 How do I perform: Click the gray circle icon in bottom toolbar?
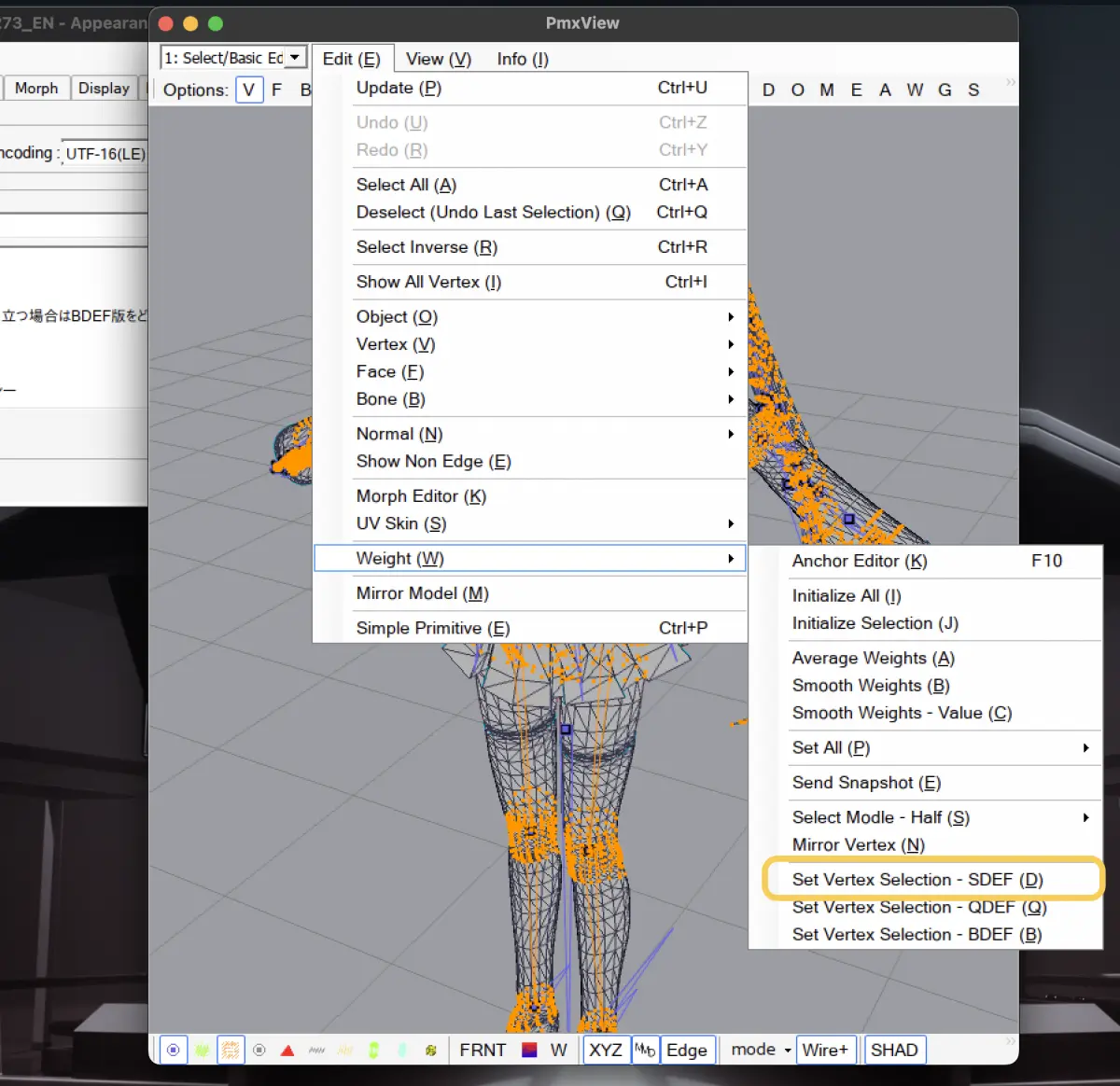point(259,1051)
